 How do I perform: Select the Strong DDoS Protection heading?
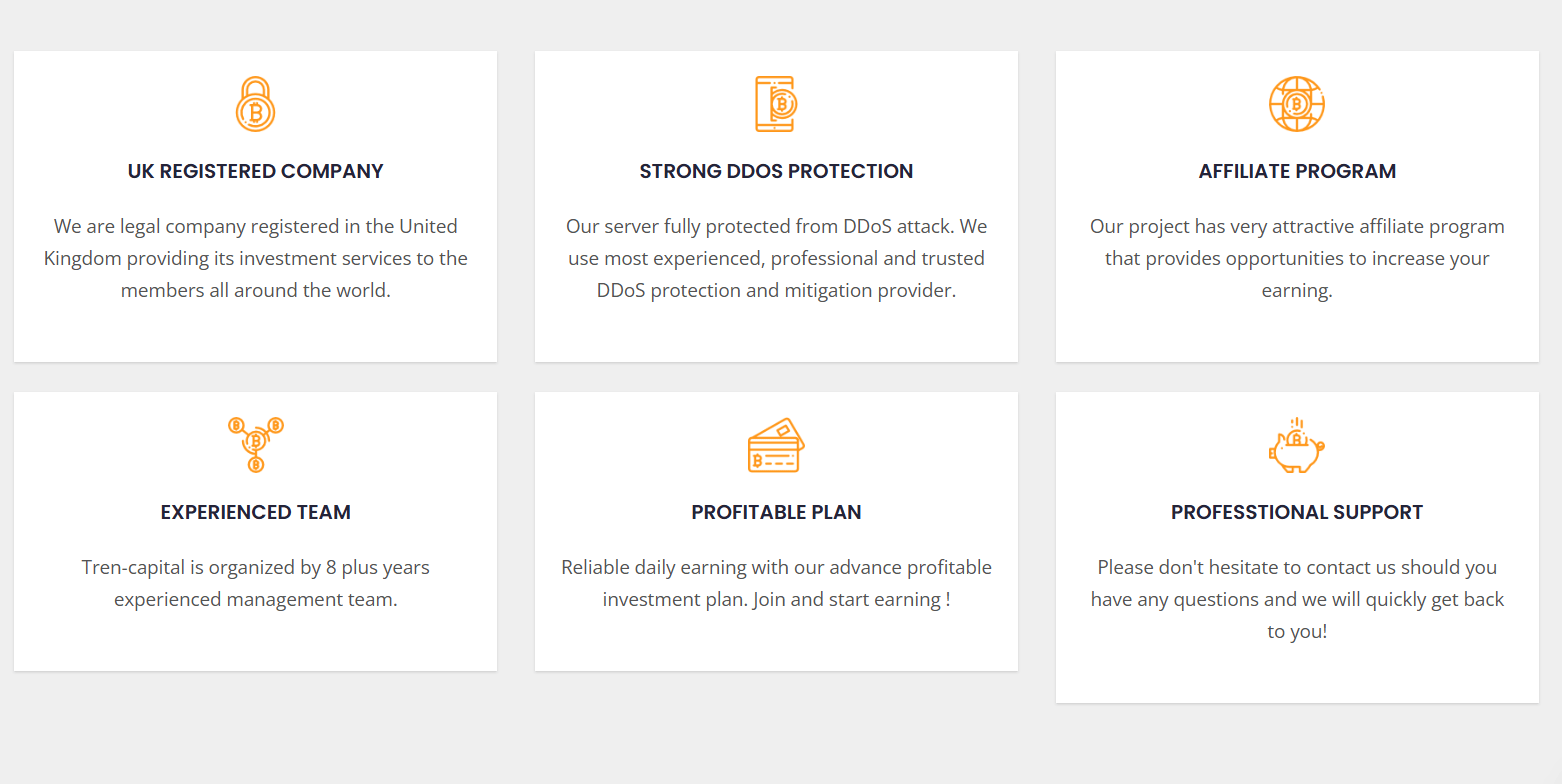tap(776, 171)
